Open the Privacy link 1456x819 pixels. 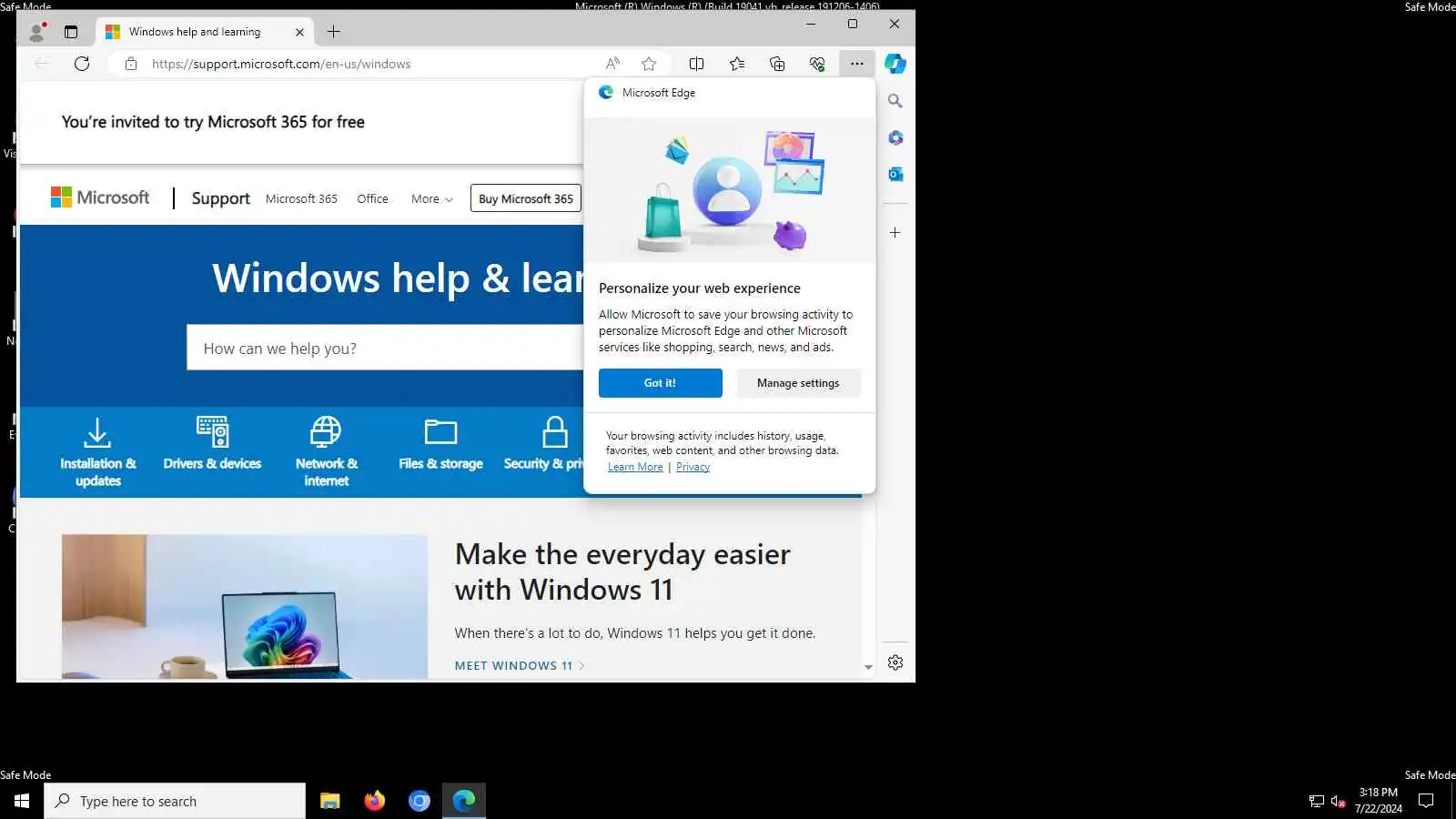point(693,467)
